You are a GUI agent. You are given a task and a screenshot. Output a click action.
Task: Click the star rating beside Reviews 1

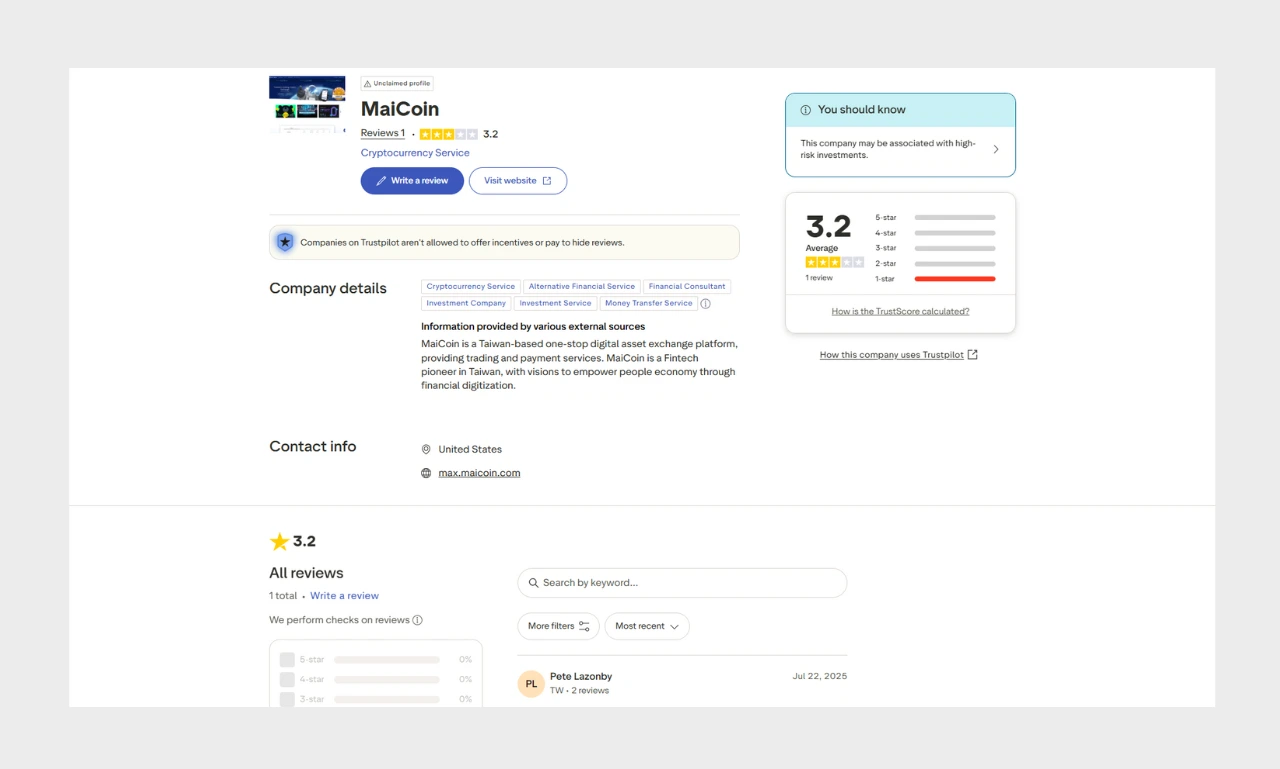pos(448,134)
